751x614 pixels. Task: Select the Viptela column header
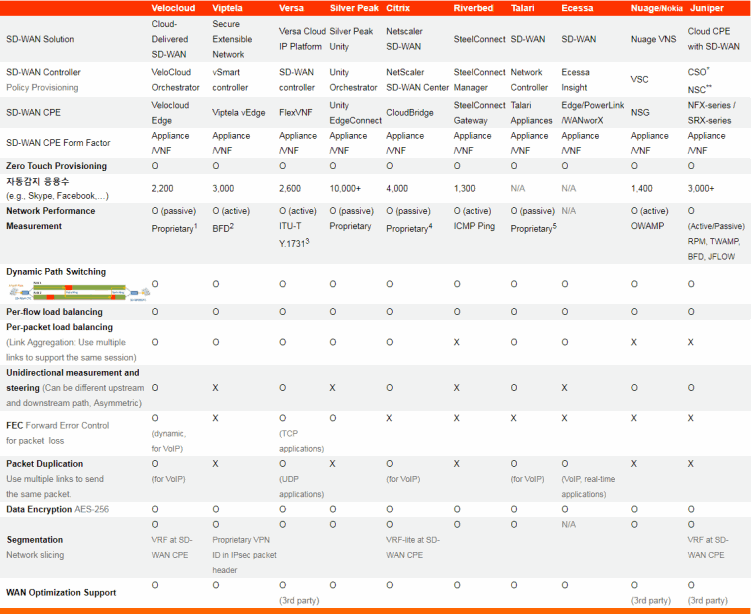click(228, 8)
